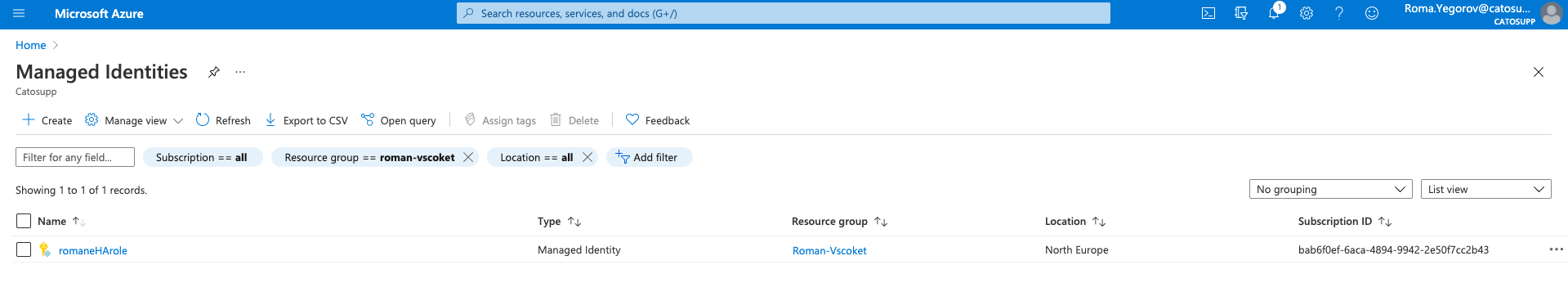1568x301 pixels.
Task: Show notifications via the bell icon
Action: [x=1274, y=13]
